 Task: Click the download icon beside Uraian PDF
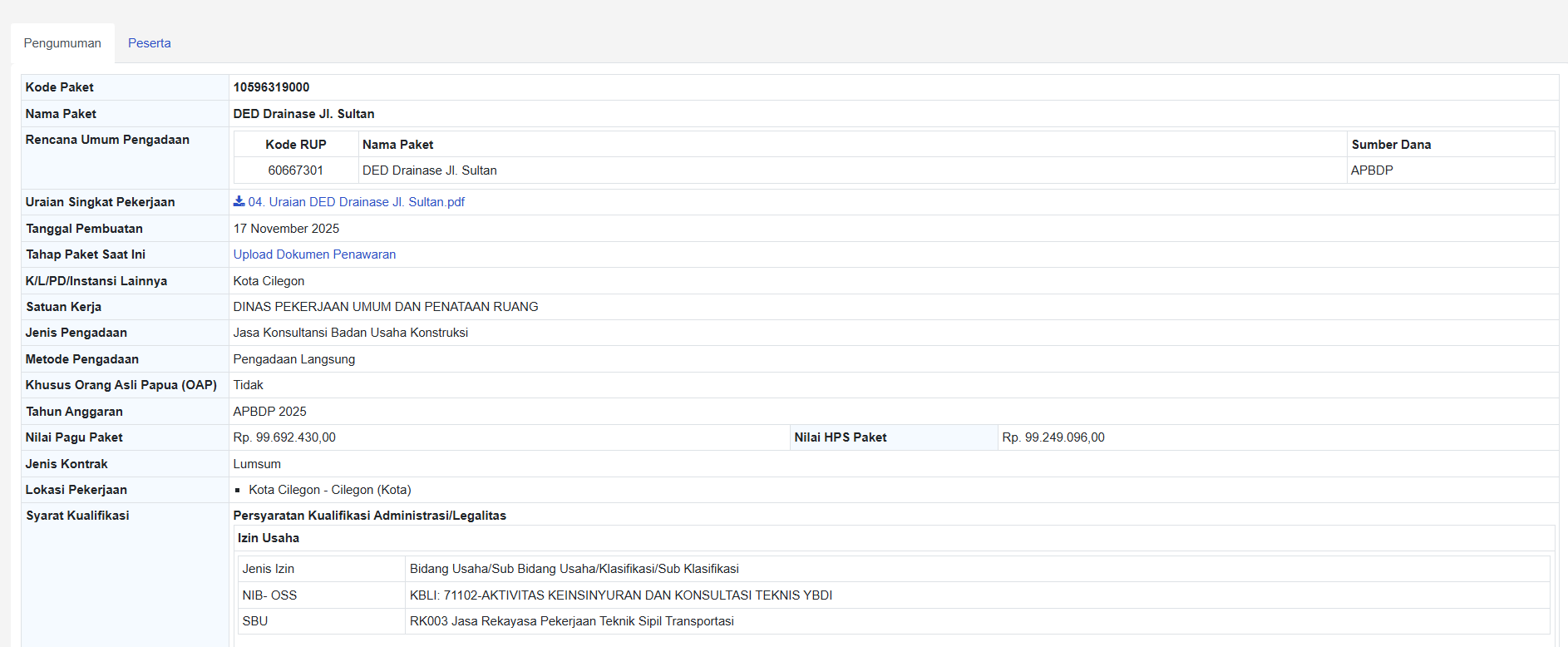(239, 201)
